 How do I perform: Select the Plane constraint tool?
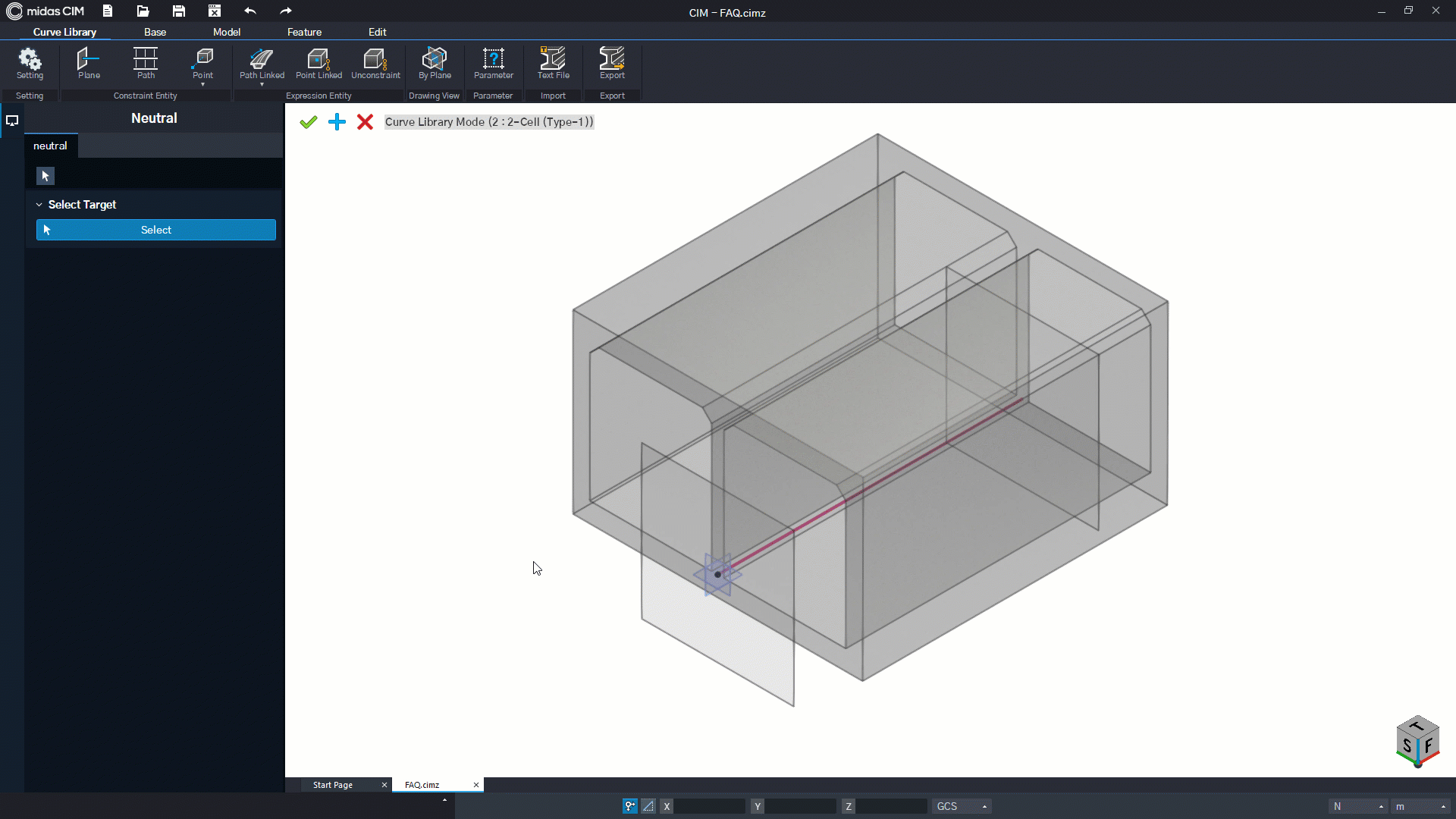(x=89, y=64)
